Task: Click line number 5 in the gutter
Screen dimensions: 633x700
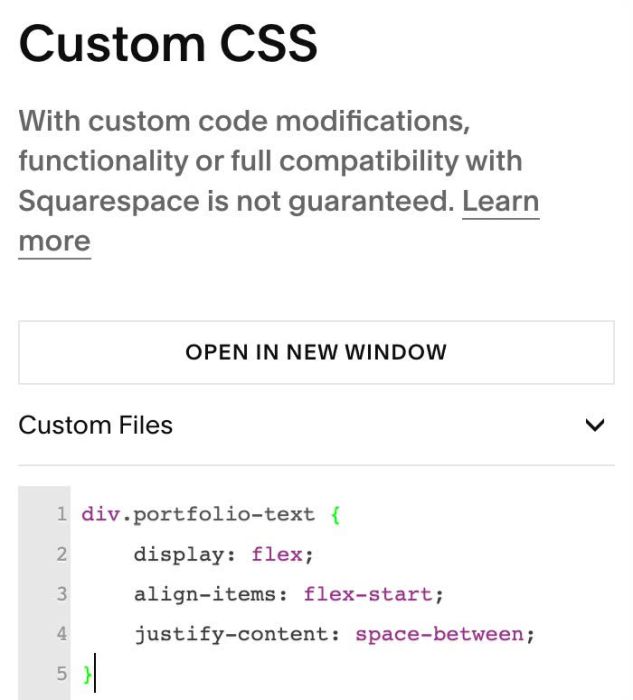Action: point(62,674)
